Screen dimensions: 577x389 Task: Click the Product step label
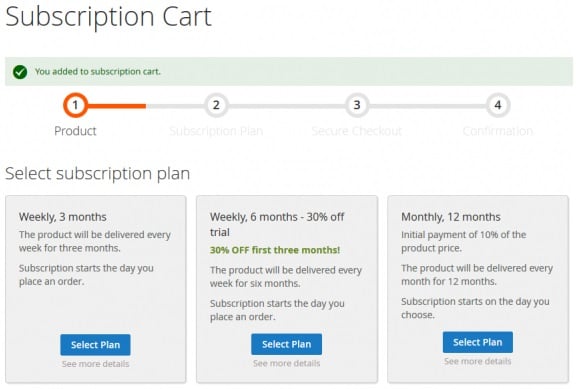[75, 131]
